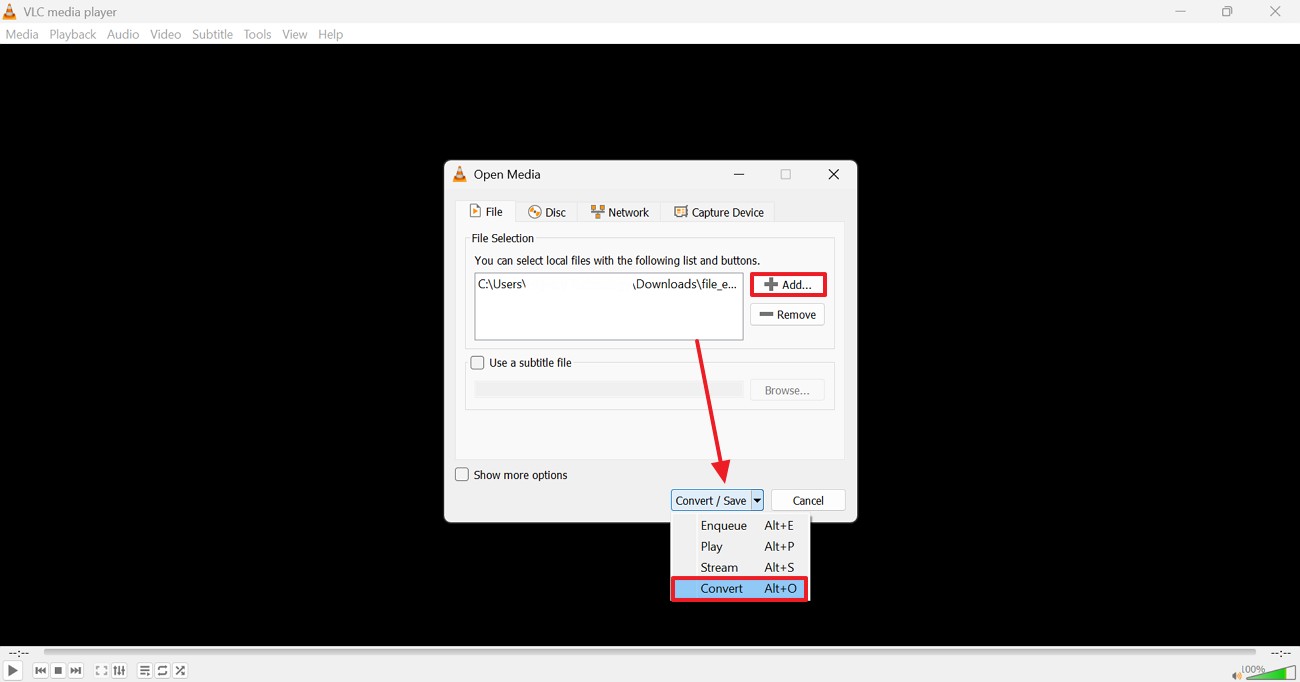Open the Convert / Save dropdown arrow
Image resolution: width=1300 pixels, height=682 pixels.
click(757, 500)
